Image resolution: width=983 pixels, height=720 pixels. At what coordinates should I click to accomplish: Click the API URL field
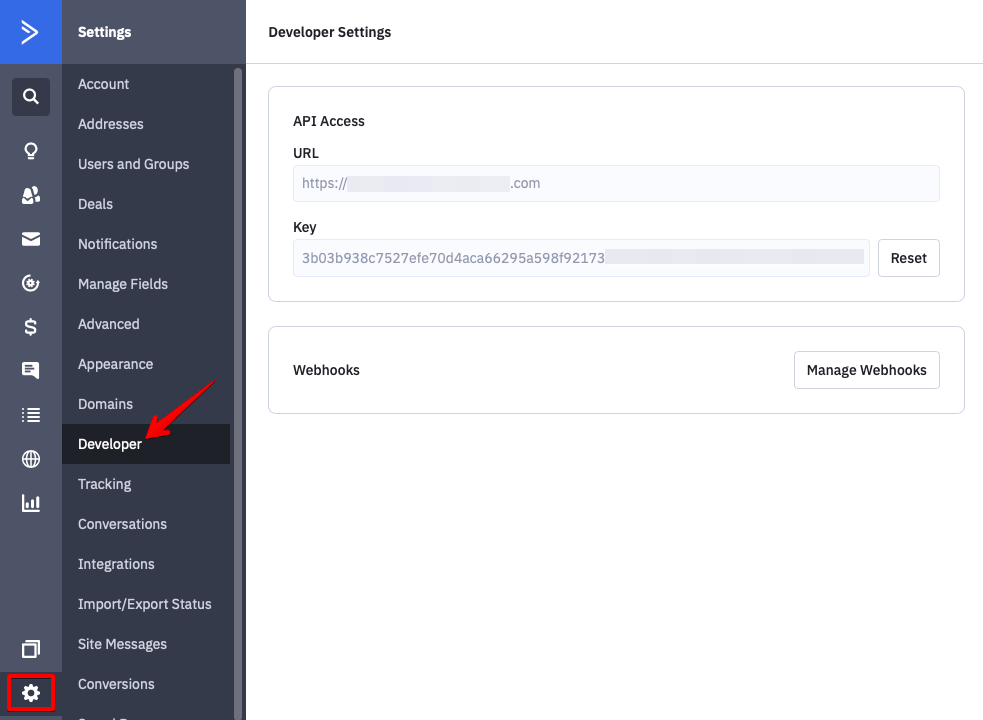pos(615,184)
